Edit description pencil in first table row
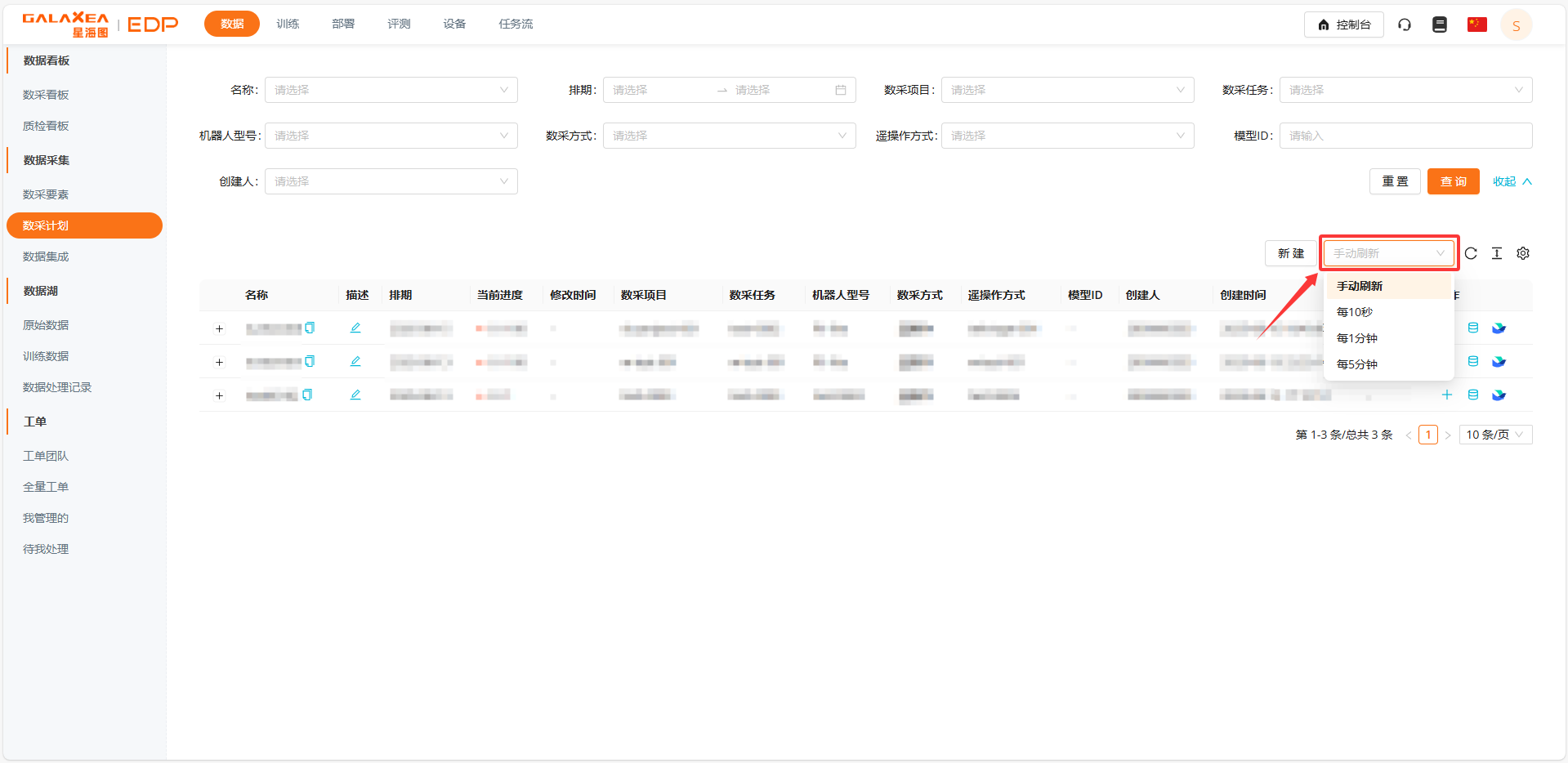The width and height of the screenshot is (1568, 763). click(355, 328)
